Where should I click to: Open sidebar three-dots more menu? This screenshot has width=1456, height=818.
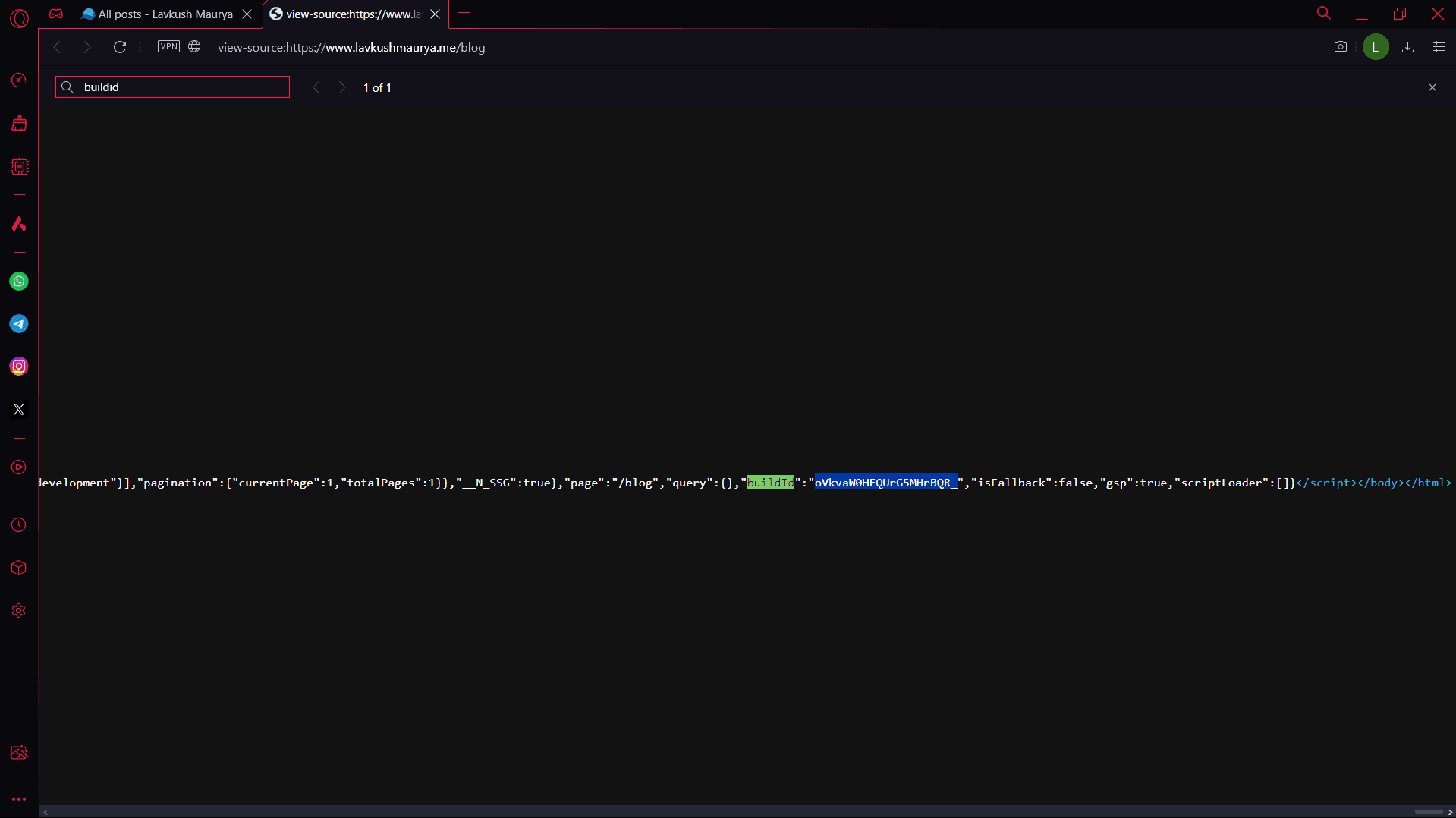tap(19, 799)
